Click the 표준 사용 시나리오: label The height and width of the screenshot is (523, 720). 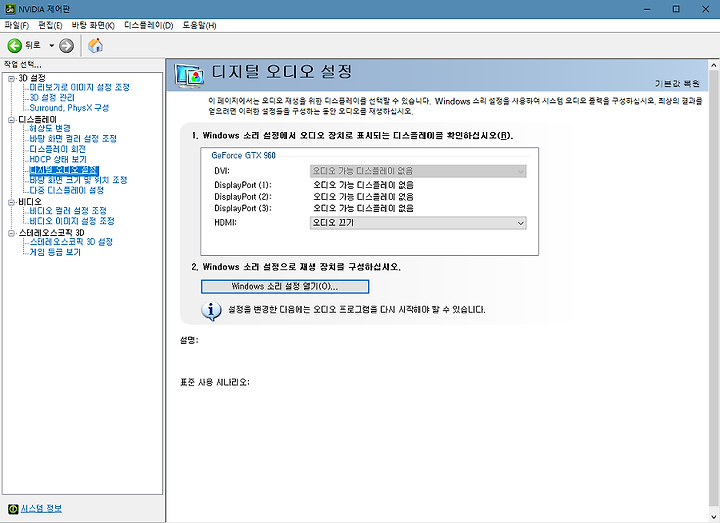click(x=214, y=382)
